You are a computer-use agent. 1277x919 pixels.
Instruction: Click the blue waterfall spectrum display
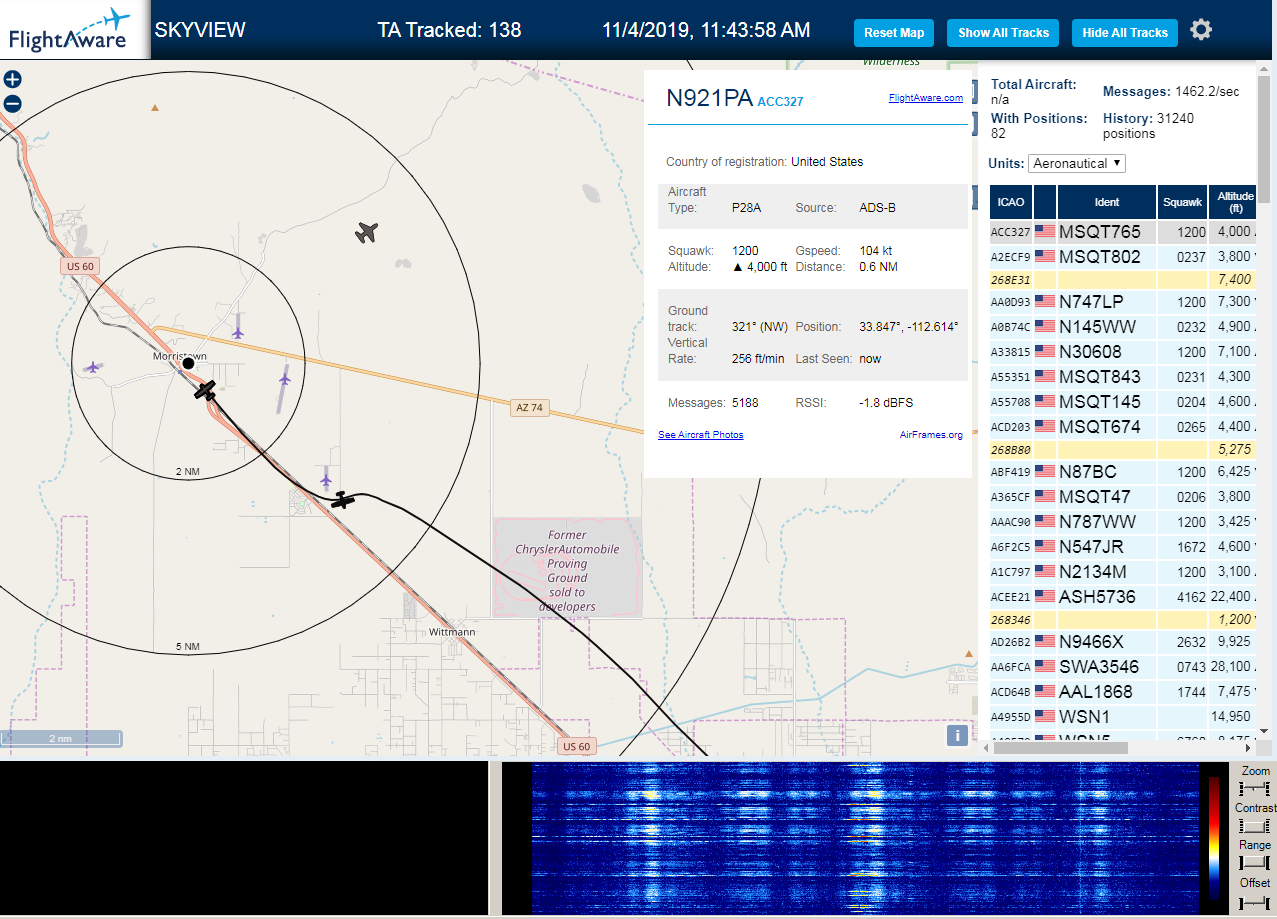coord(865,838)
